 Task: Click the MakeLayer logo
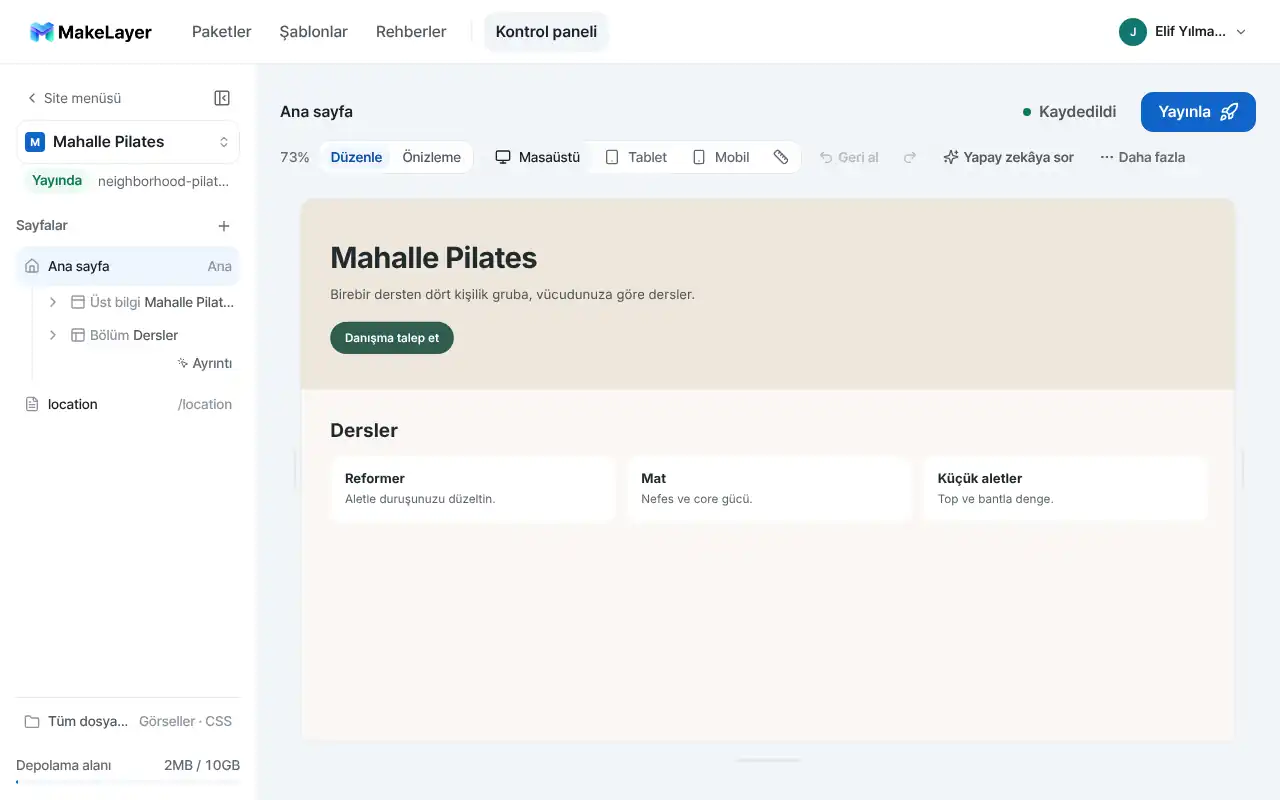coord(91,32)
